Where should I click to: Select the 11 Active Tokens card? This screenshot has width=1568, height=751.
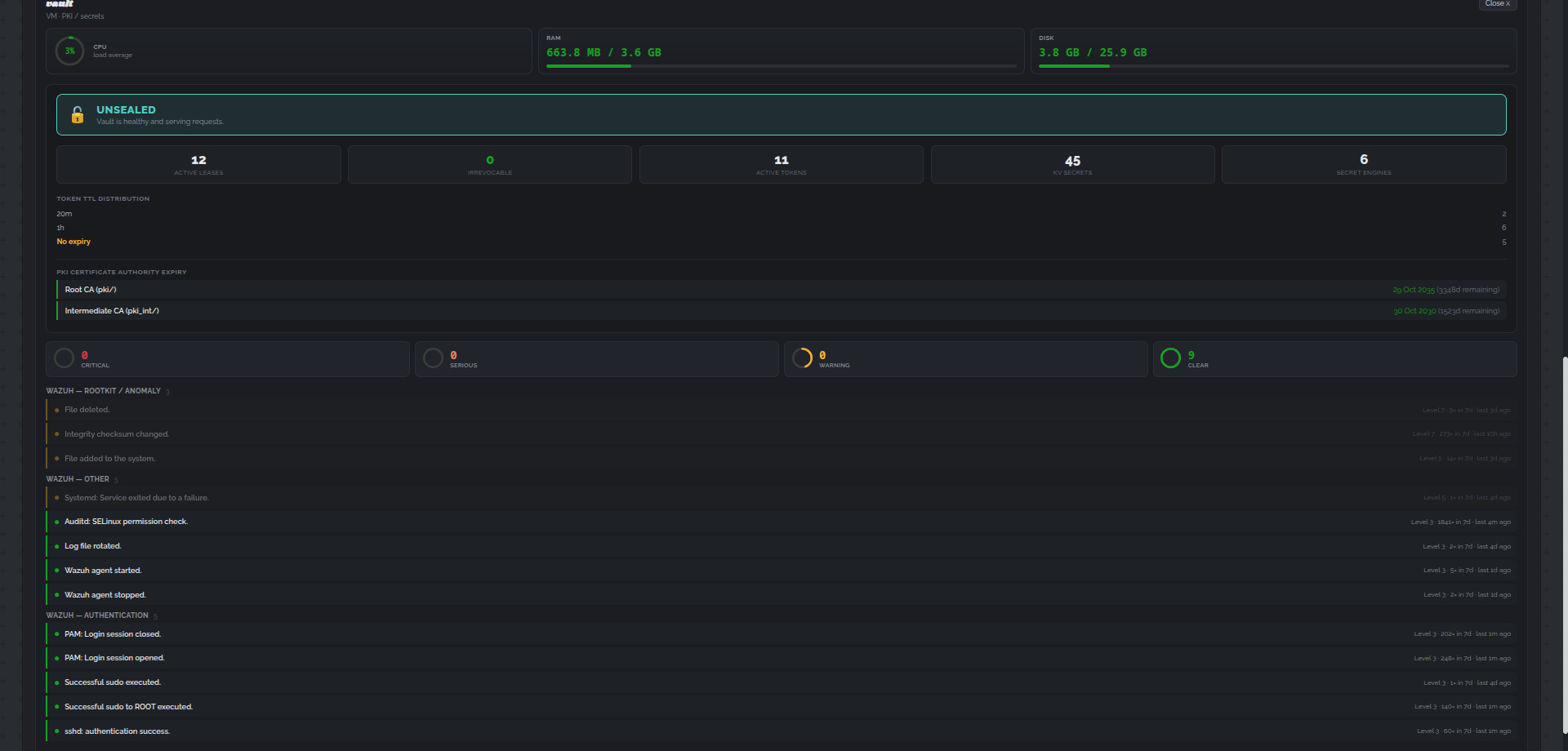pos(782,165)
